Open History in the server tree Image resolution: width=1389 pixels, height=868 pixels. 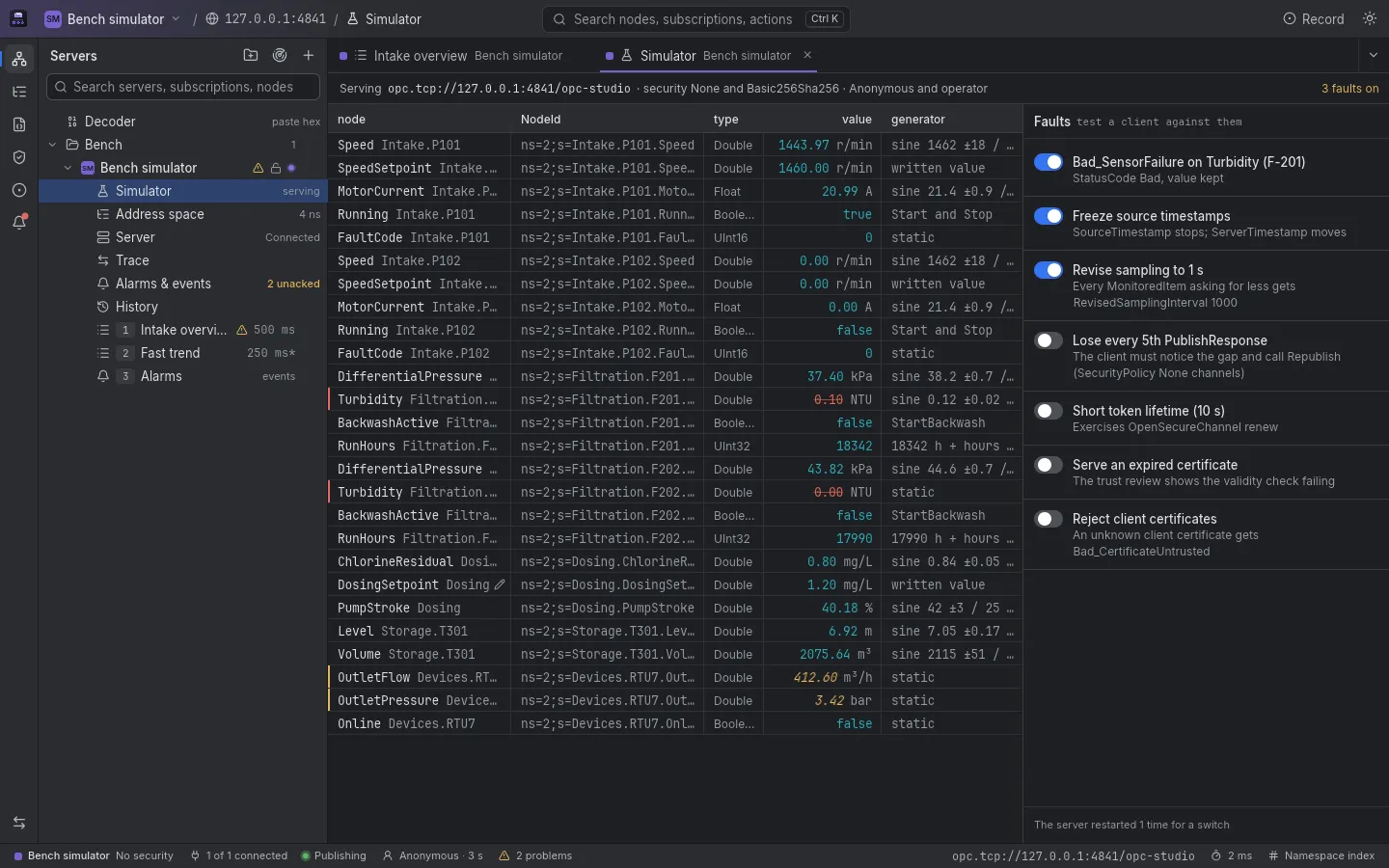click(x=183, y=307)
